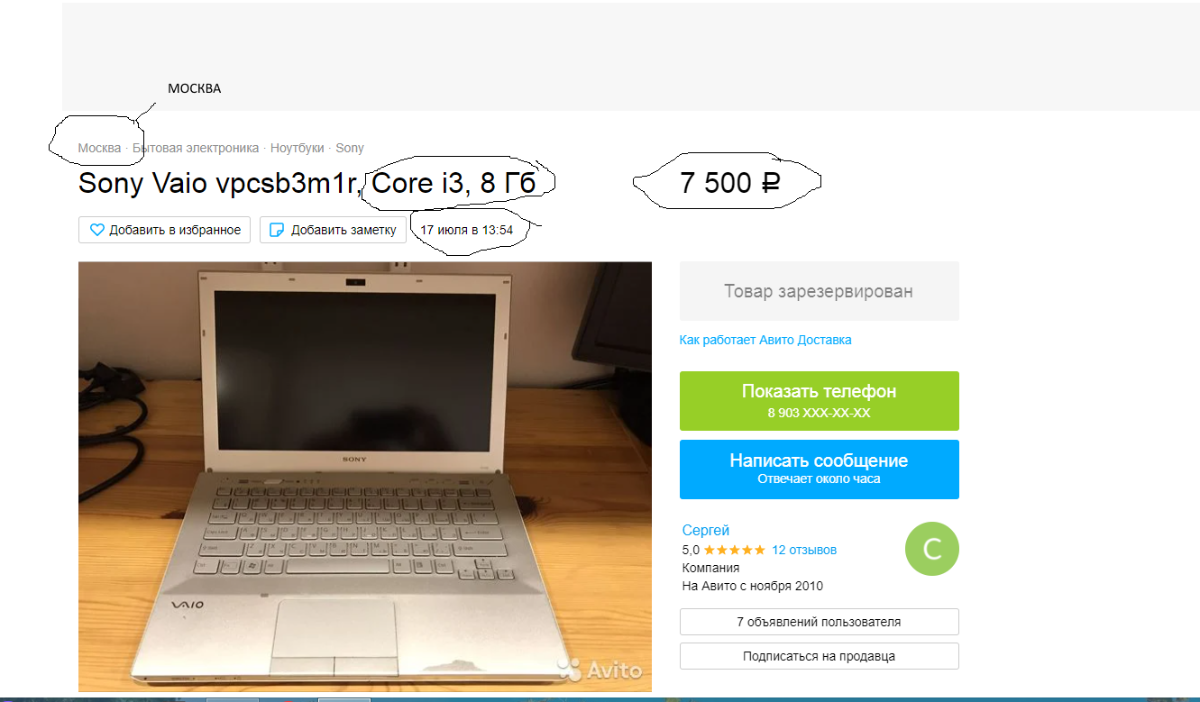Image resolution: width=1200 pixels, height=702 pixels.
Task: View 7 объявлений пользователя
Action: (819, 622)
